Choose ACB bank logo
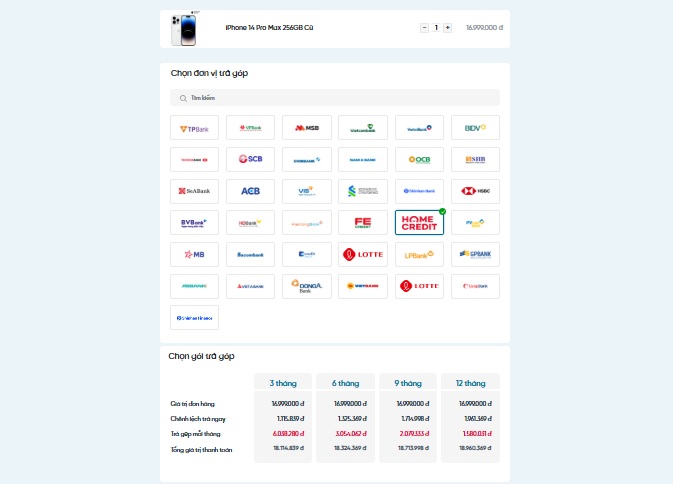673x484 pixels. click(250, 190)
